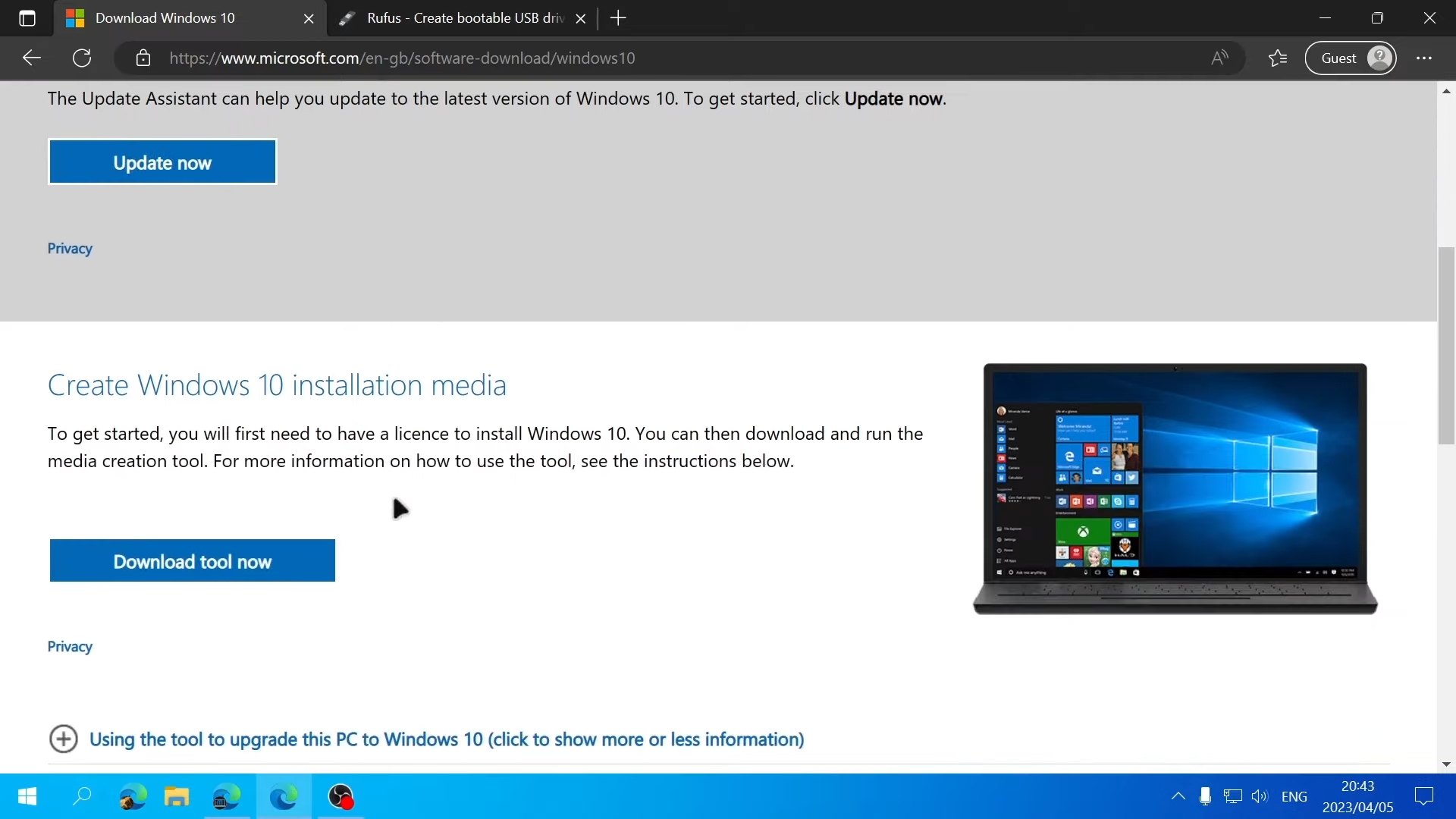
Task: Open the first Privacy link
Action: [x=69, y=248]
